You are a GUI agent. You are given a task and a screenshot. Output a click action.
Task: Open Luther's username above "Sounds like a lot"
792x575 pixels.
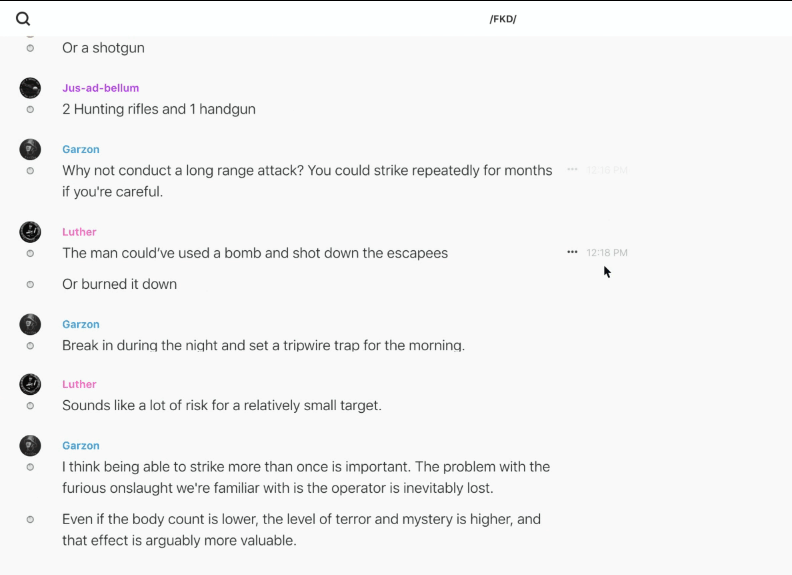point(79,384)
